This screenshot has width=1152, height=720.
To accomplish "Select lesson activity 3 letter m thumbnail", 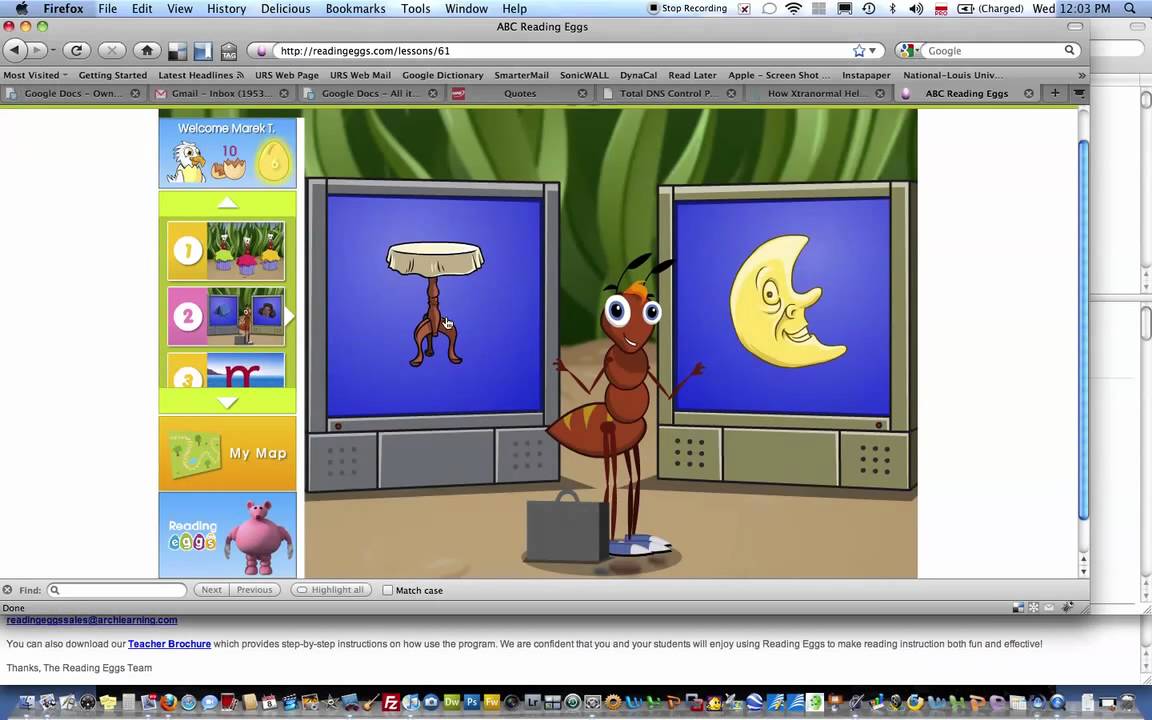I will click(226, 370).
